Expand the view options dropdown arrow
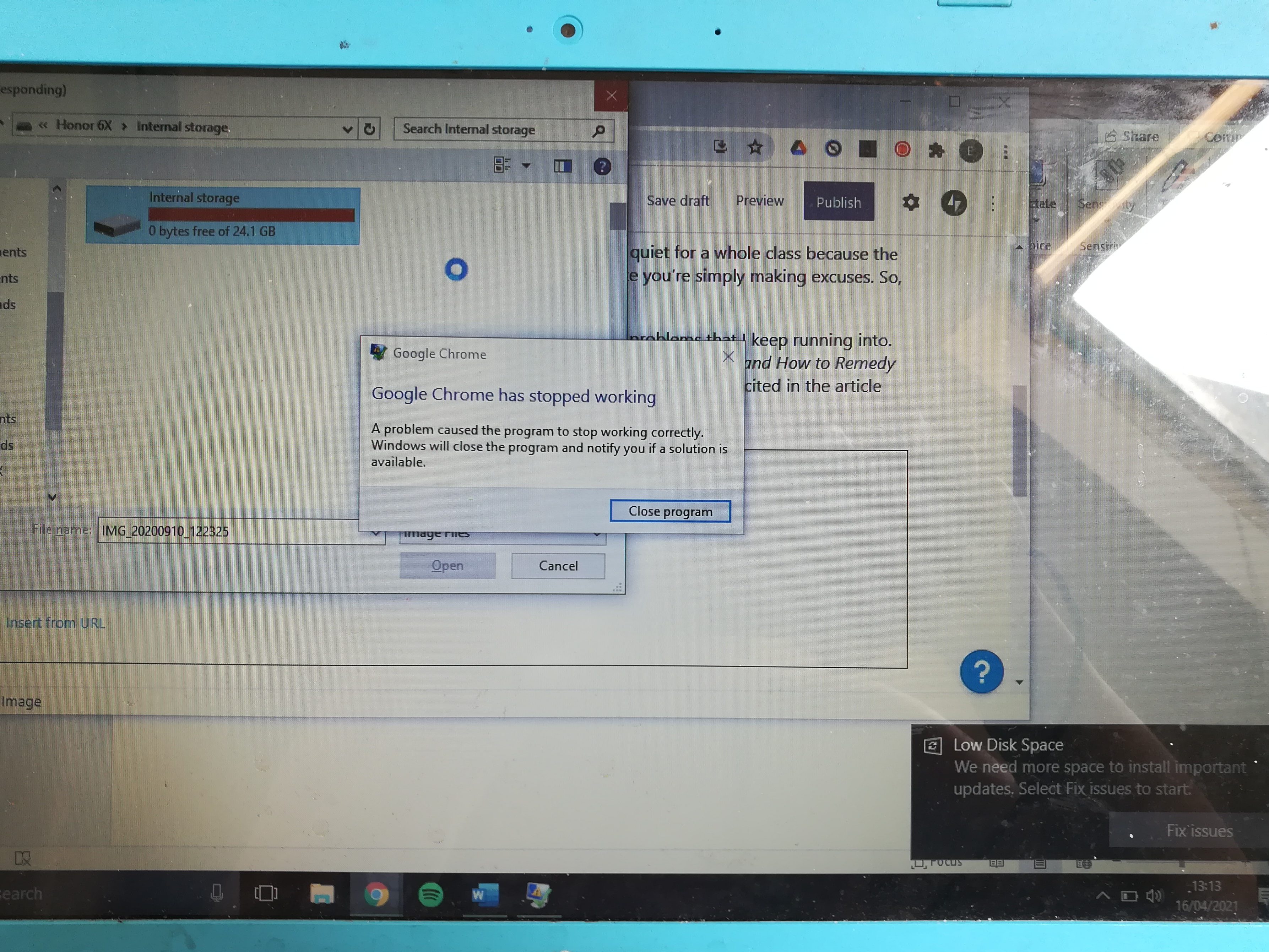 click(526, 166)
